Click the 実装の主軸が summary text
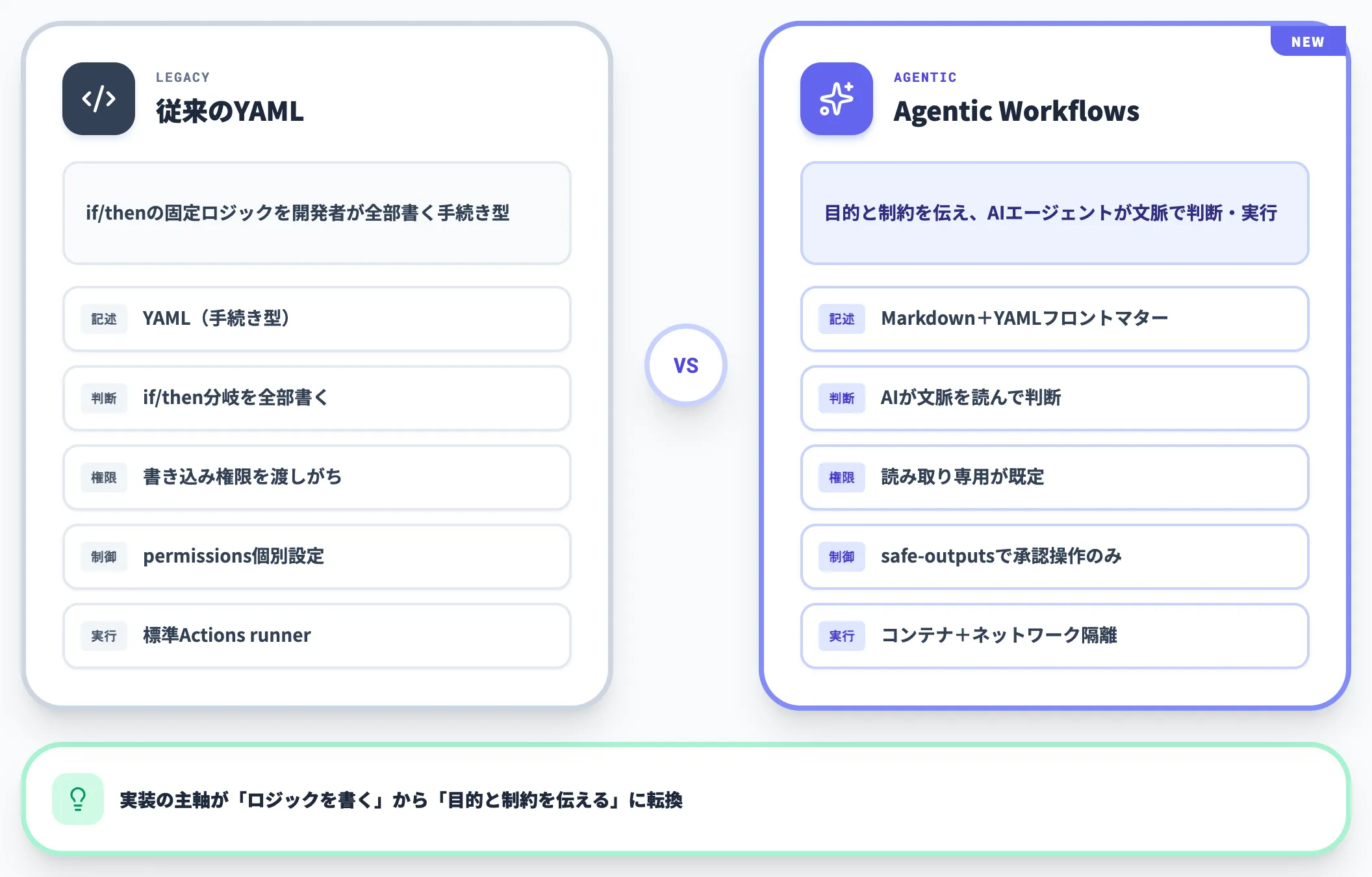The height and width of the screenshot is (877, 1372). 401,800
